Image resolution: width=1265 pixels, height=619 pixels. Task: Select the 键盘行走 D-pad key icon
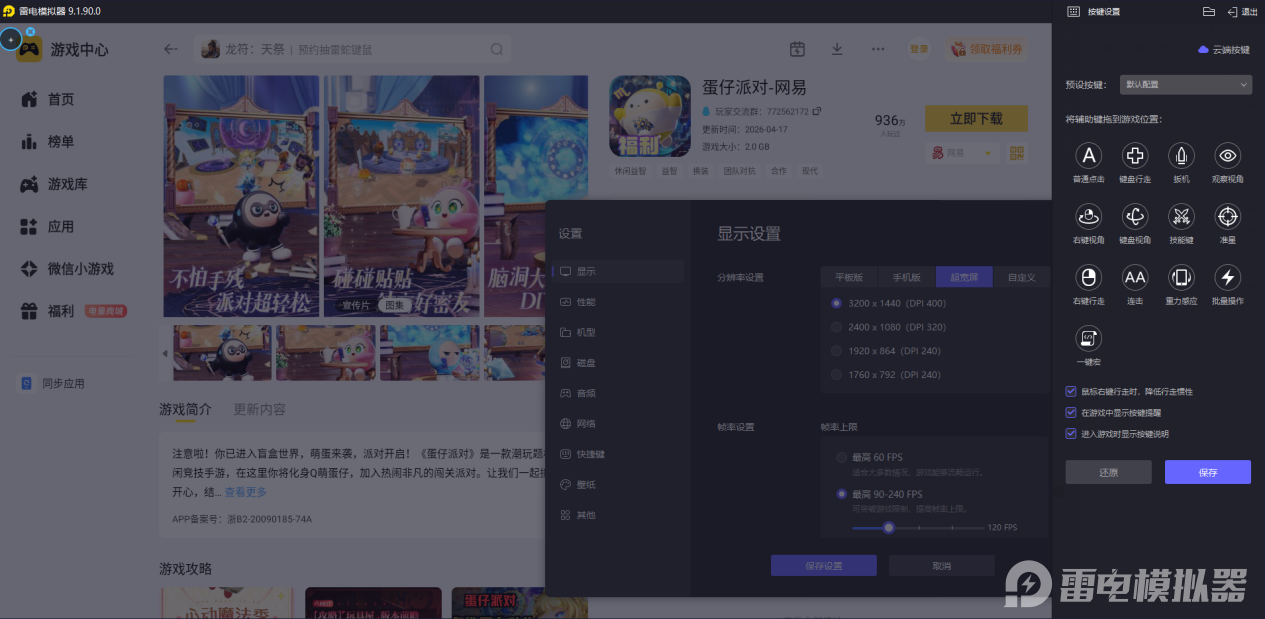(1135, 155)
